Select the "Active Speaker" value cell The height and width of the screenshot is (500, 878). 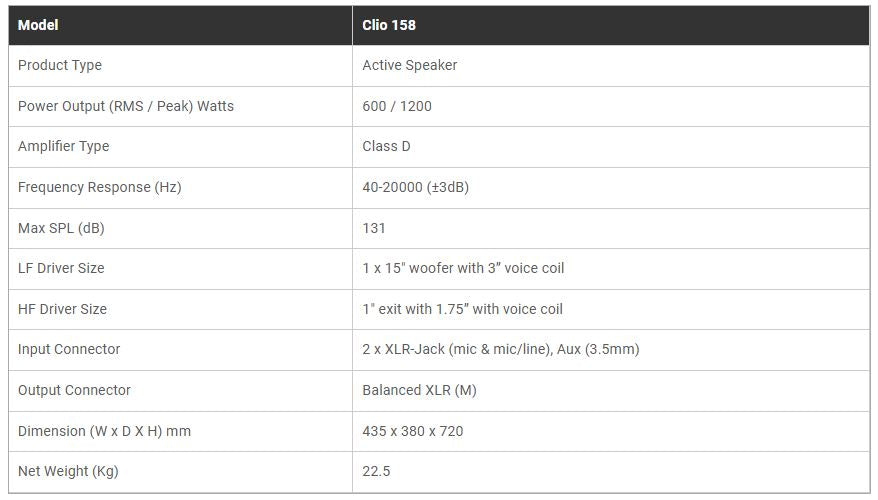pos(409,65)
